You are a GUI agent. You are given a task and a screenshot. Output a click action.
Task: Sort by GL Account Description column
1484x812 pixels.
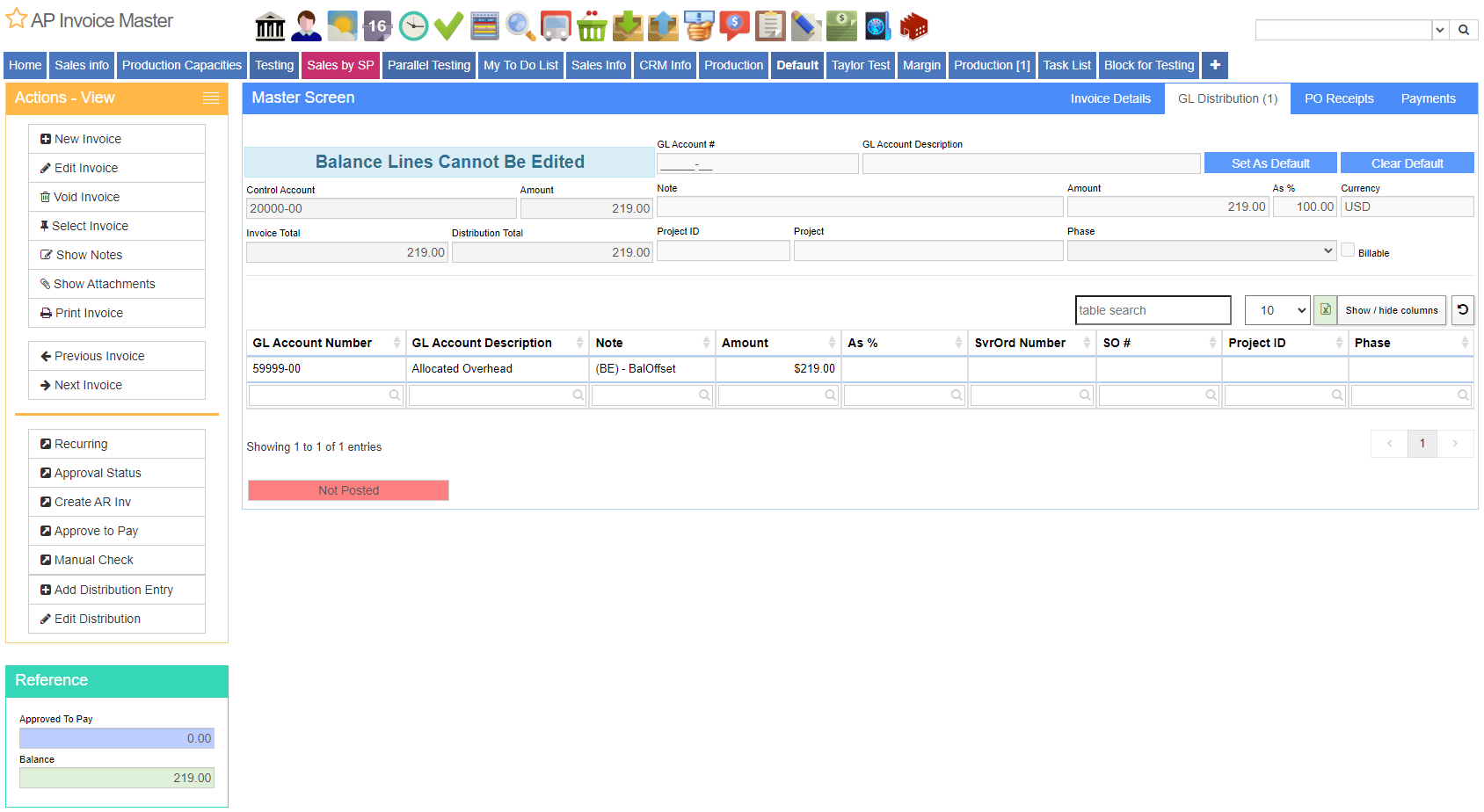498,343
